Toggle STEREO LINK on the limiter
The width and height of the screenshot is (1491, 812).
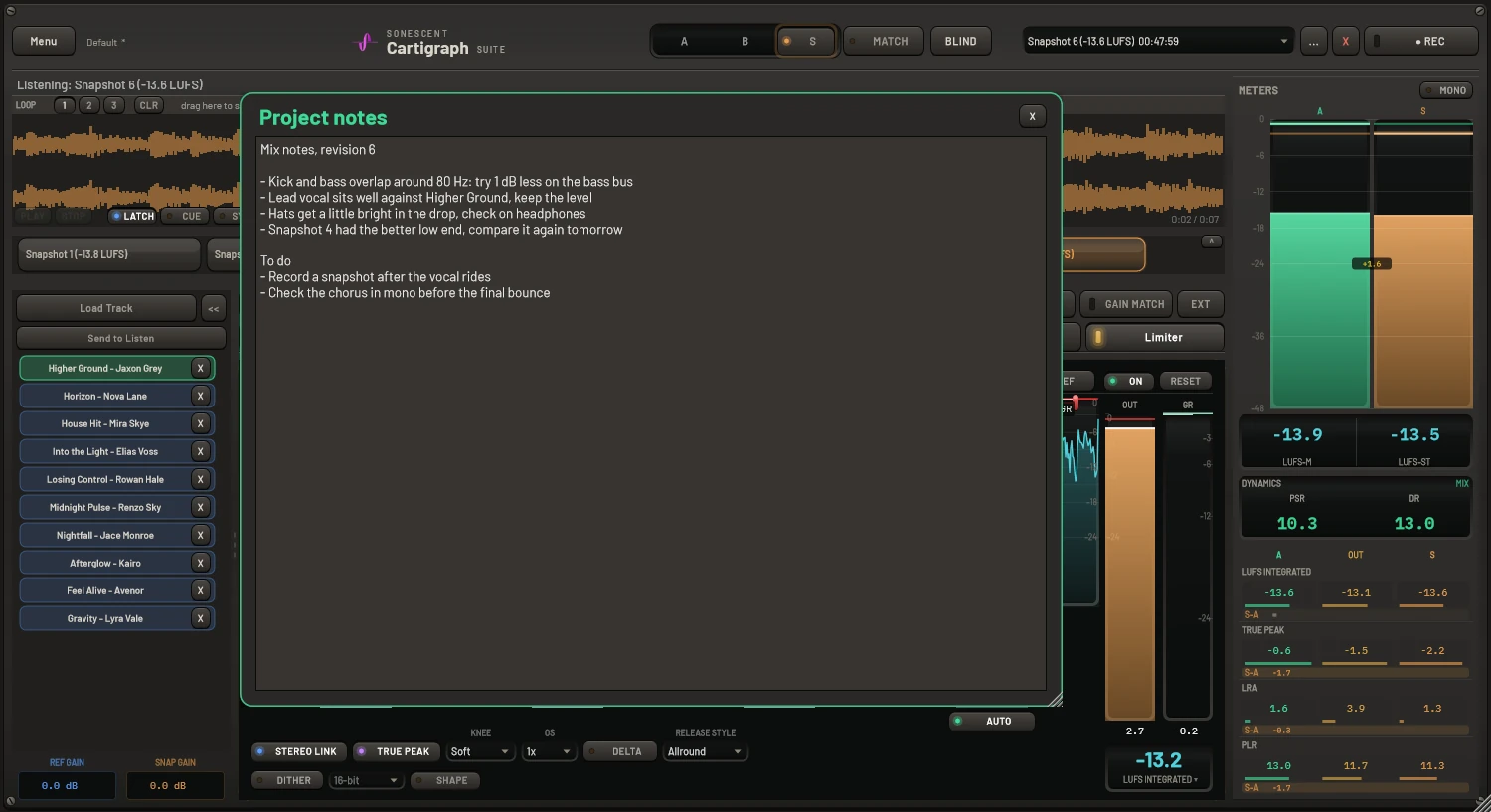point(298,751)
